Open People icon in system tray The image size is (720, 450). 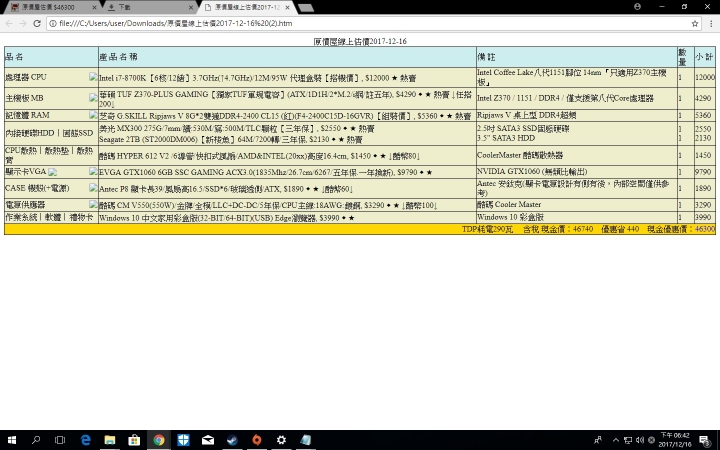pyautogui.click(x=597, y=440)
